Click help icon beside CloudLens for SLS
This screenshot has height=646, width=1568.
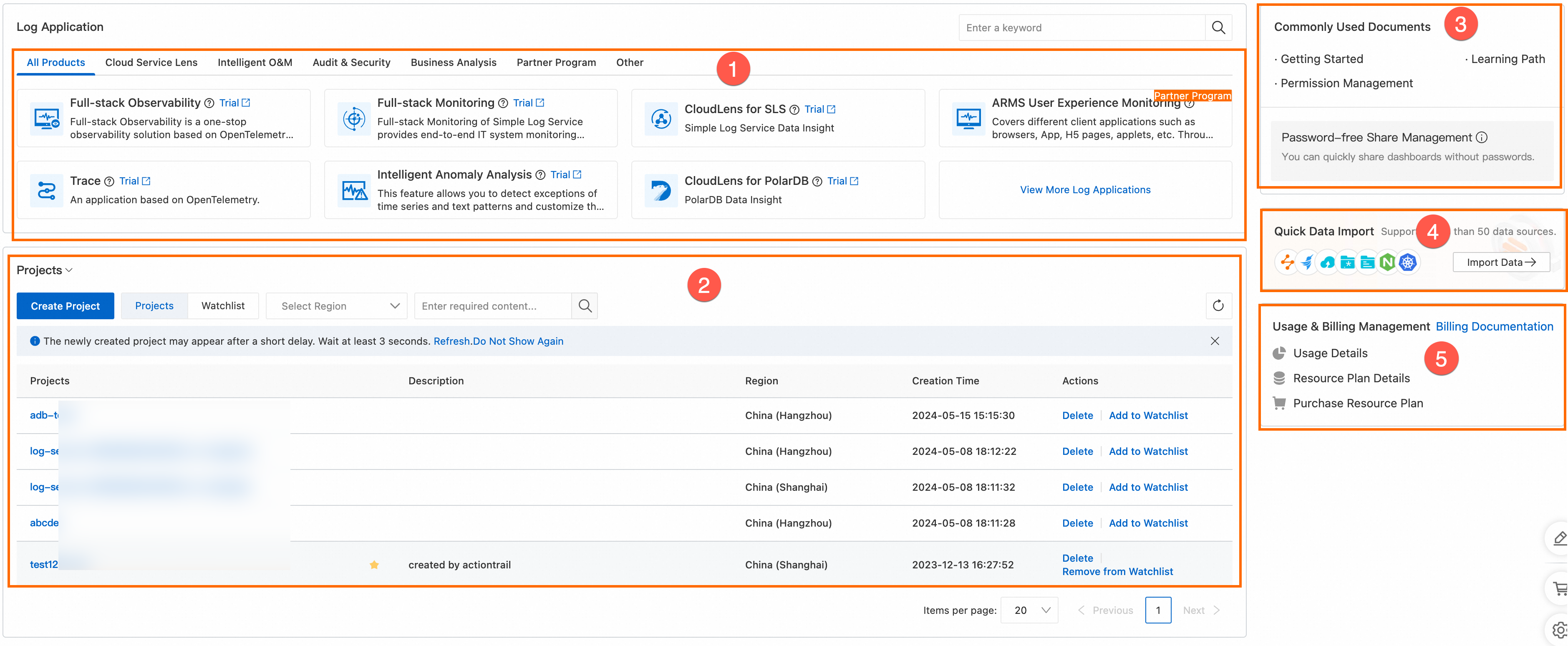(794, 110)
